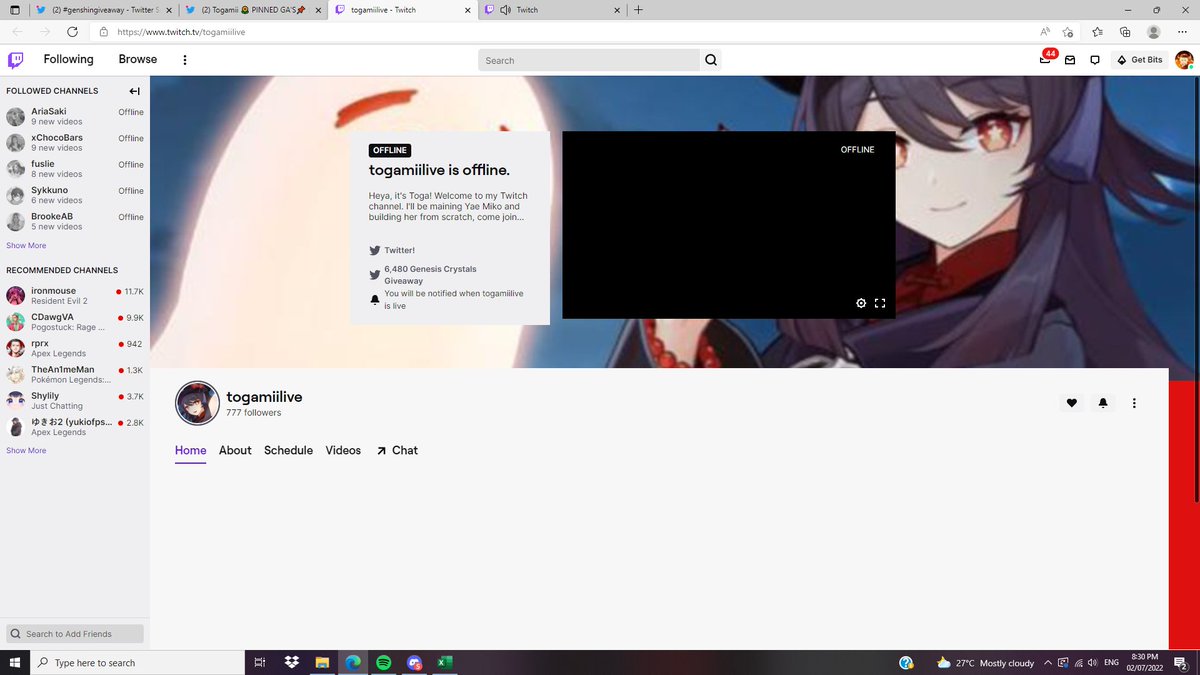Image resolution: width=1200 pixels, height=675 pixels.
Task: Open the Browse page
Action: [x=138, y=59]
